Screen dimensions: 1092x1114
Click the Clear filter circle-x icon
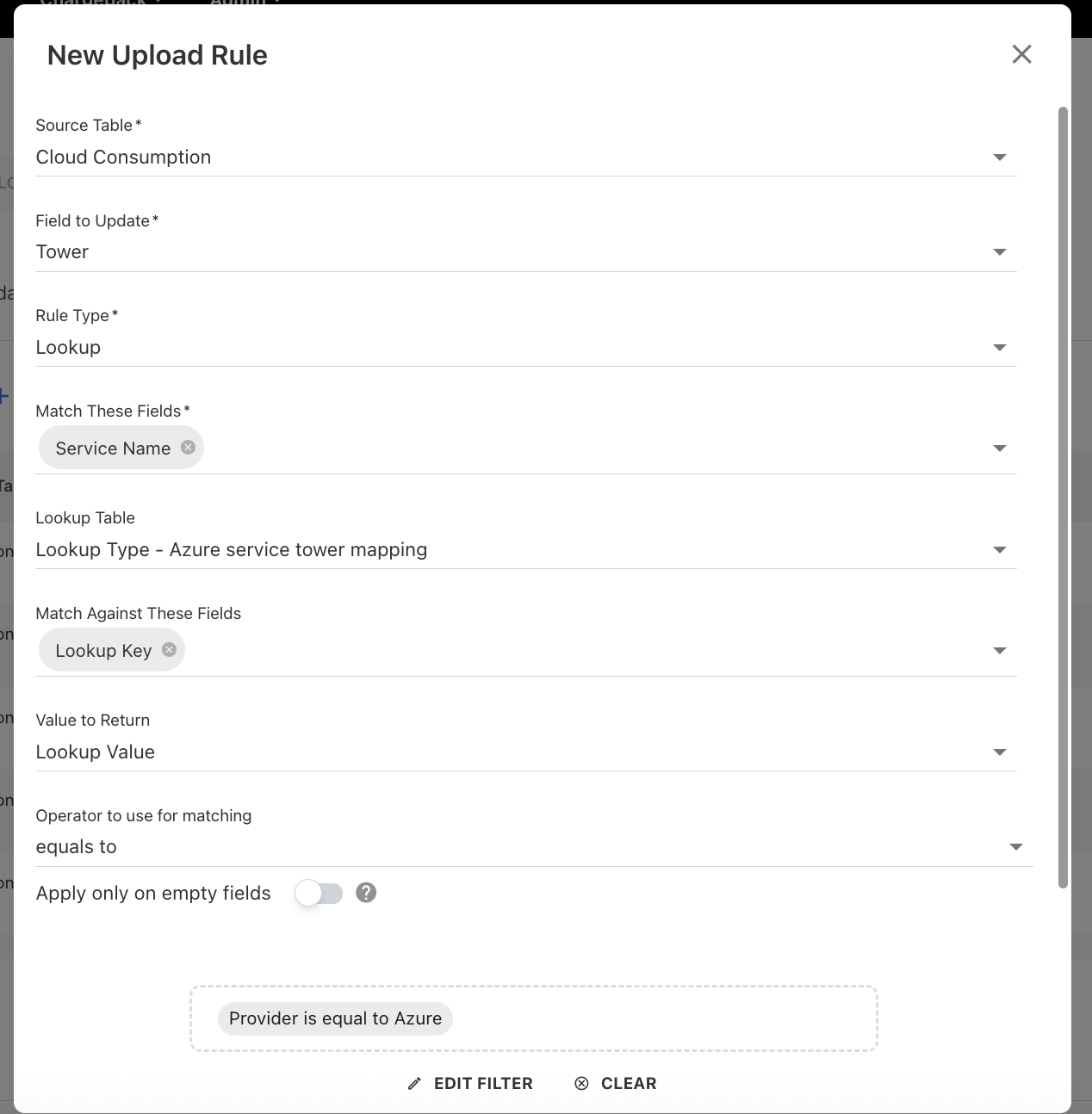pyautogui.click(x=582, y=1084)
